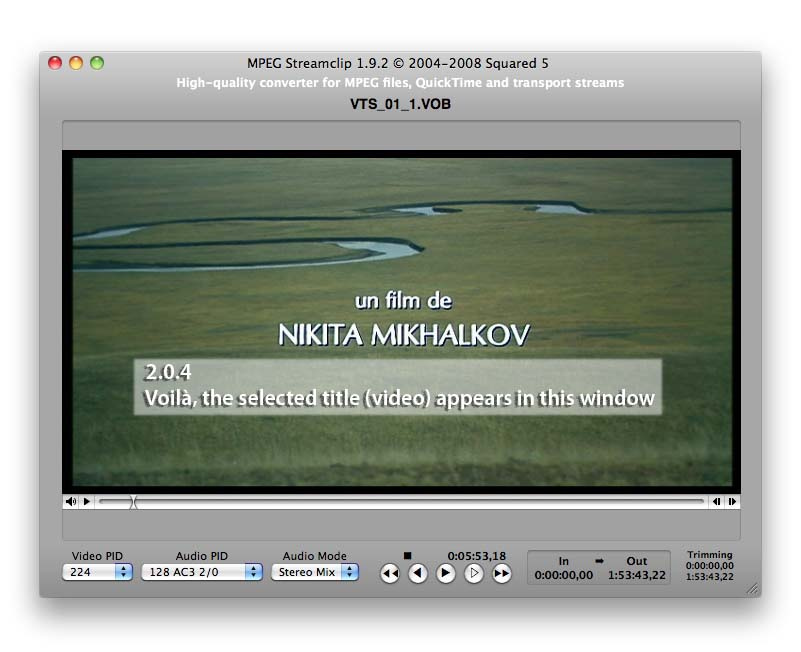Screen dimensions: 801x652
Task: Open the Video PID dropdown showing 224
Action: pyautogui.click(x=97, y=572)
